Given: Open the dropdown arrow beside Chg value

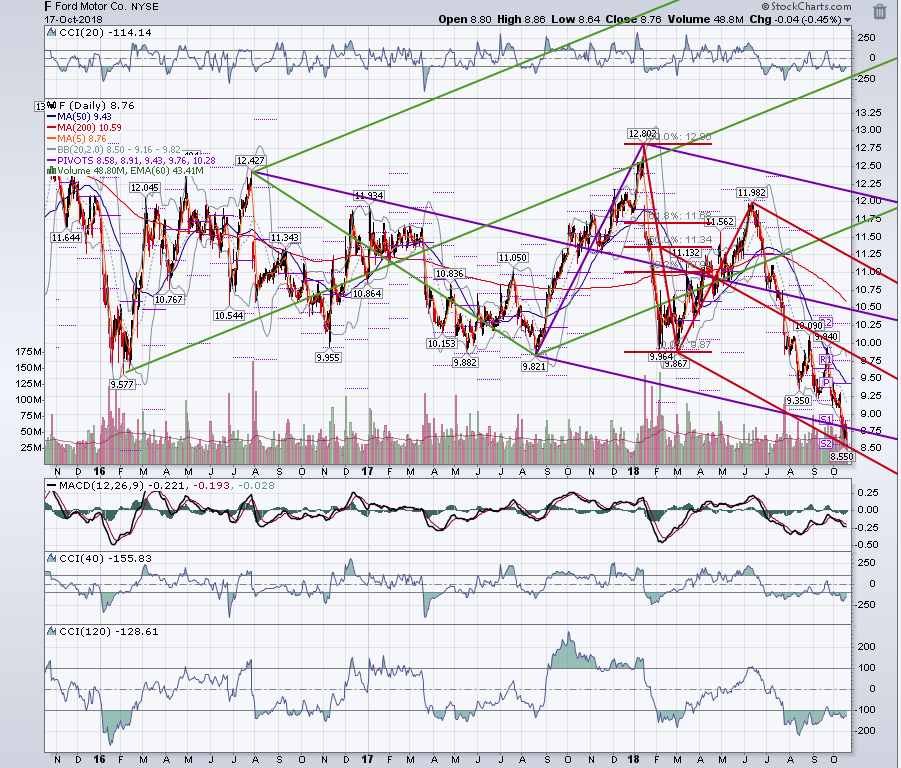Looking at the screenshot, I should (848, 20).
